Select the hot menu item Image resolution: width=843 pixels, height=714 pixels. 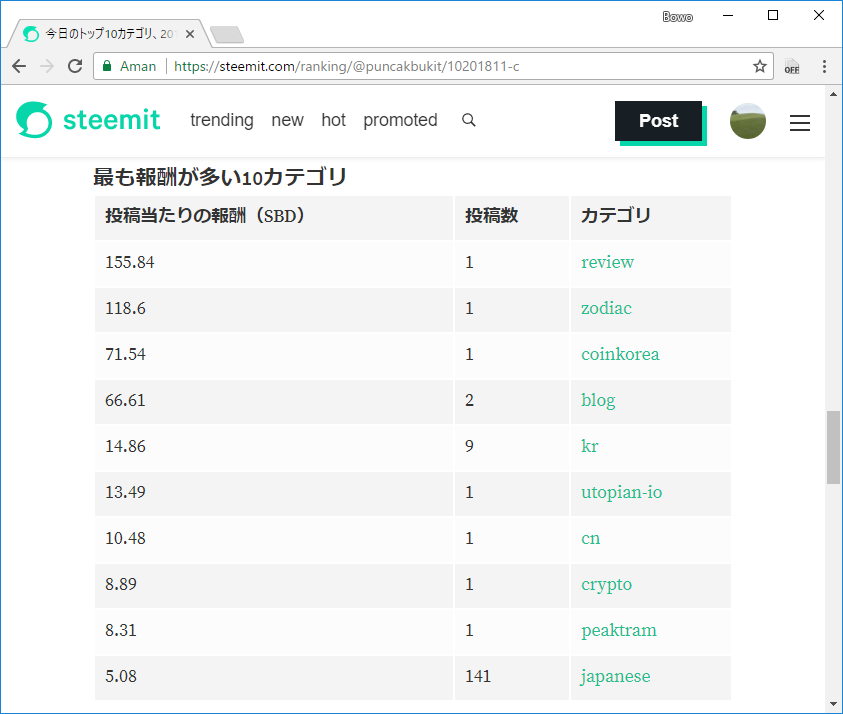pyautogui.click(x=333, y=120)
